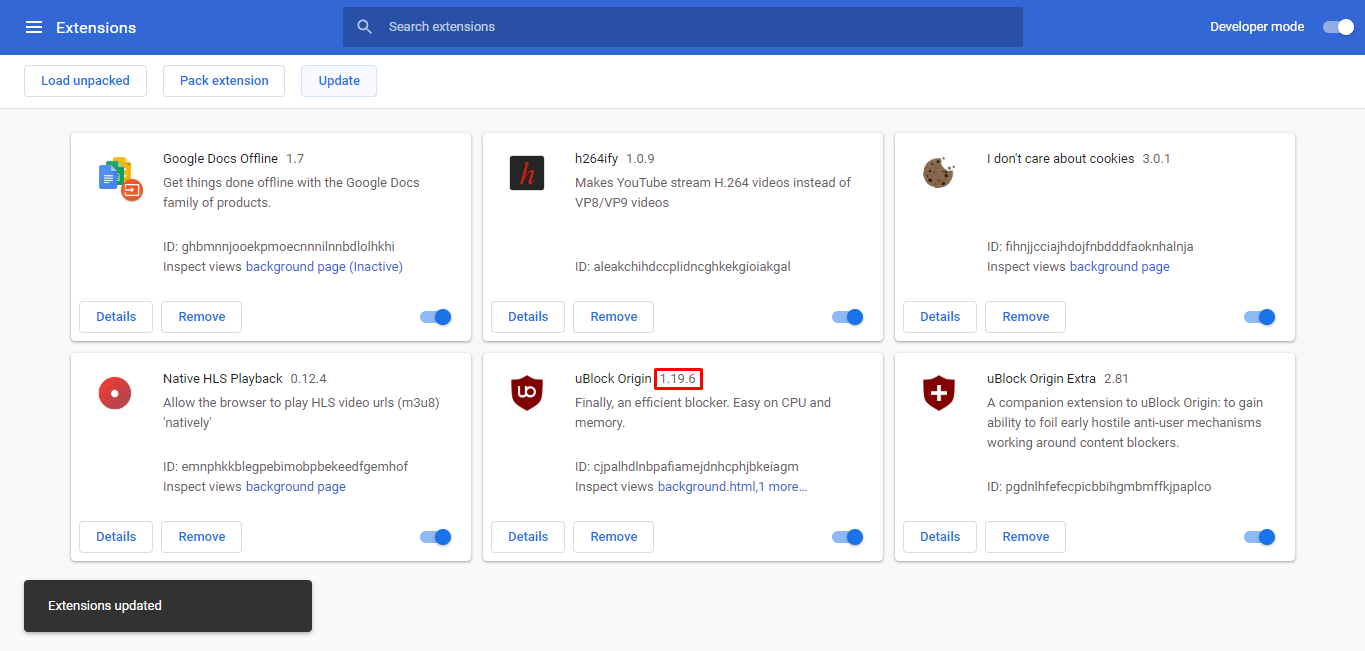Click the cookie extension icon
This screenshot has height=651, width=1365.
point(939,173)
